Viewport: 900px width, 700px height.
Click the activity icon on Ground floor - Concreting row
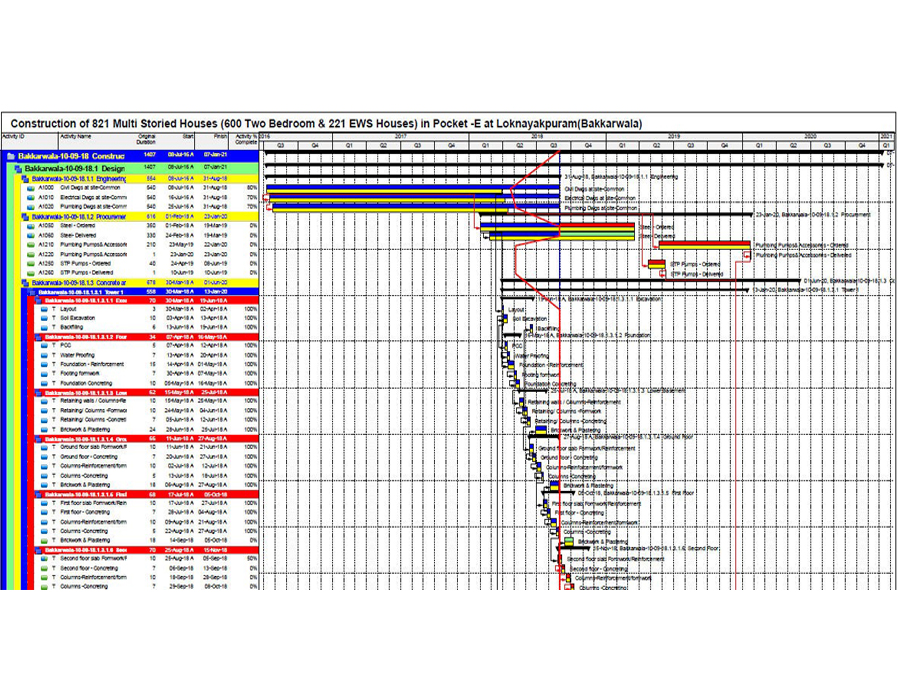click(45, 457)
